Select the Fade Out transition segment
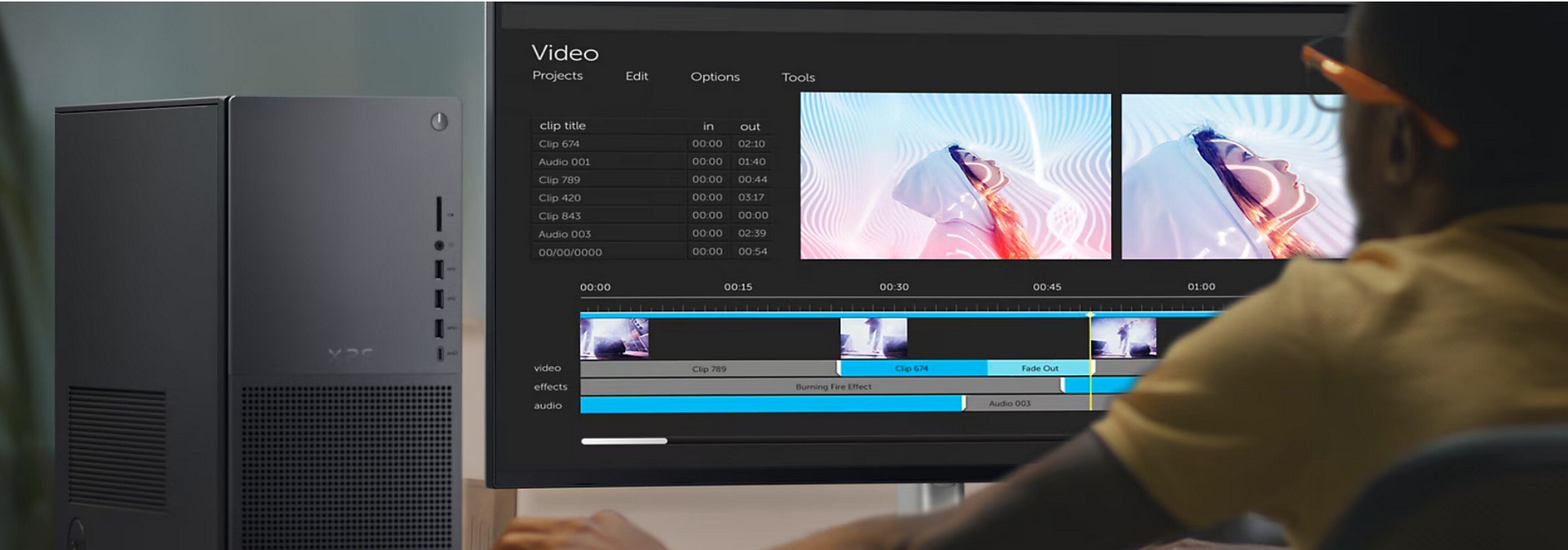 point(1039,368)
